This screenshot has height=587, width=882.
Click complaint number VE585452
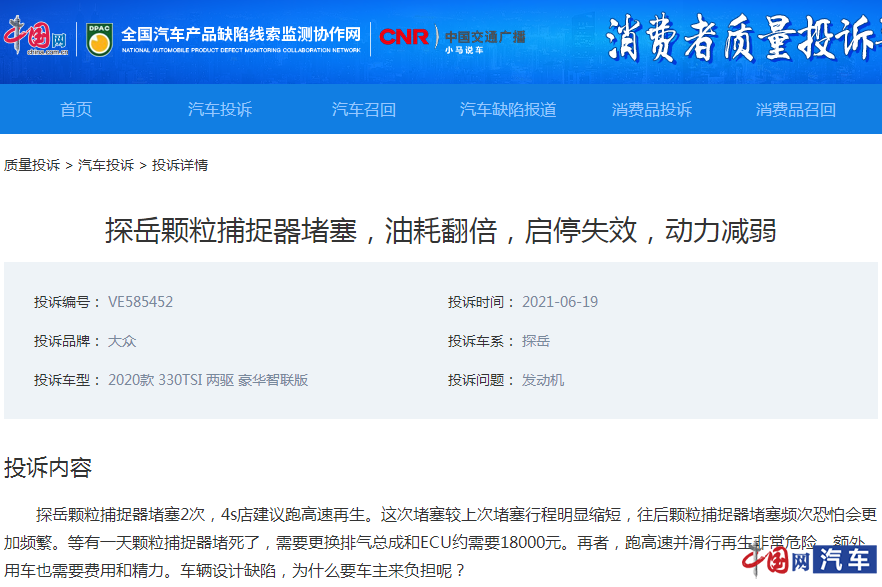[140, 302]
